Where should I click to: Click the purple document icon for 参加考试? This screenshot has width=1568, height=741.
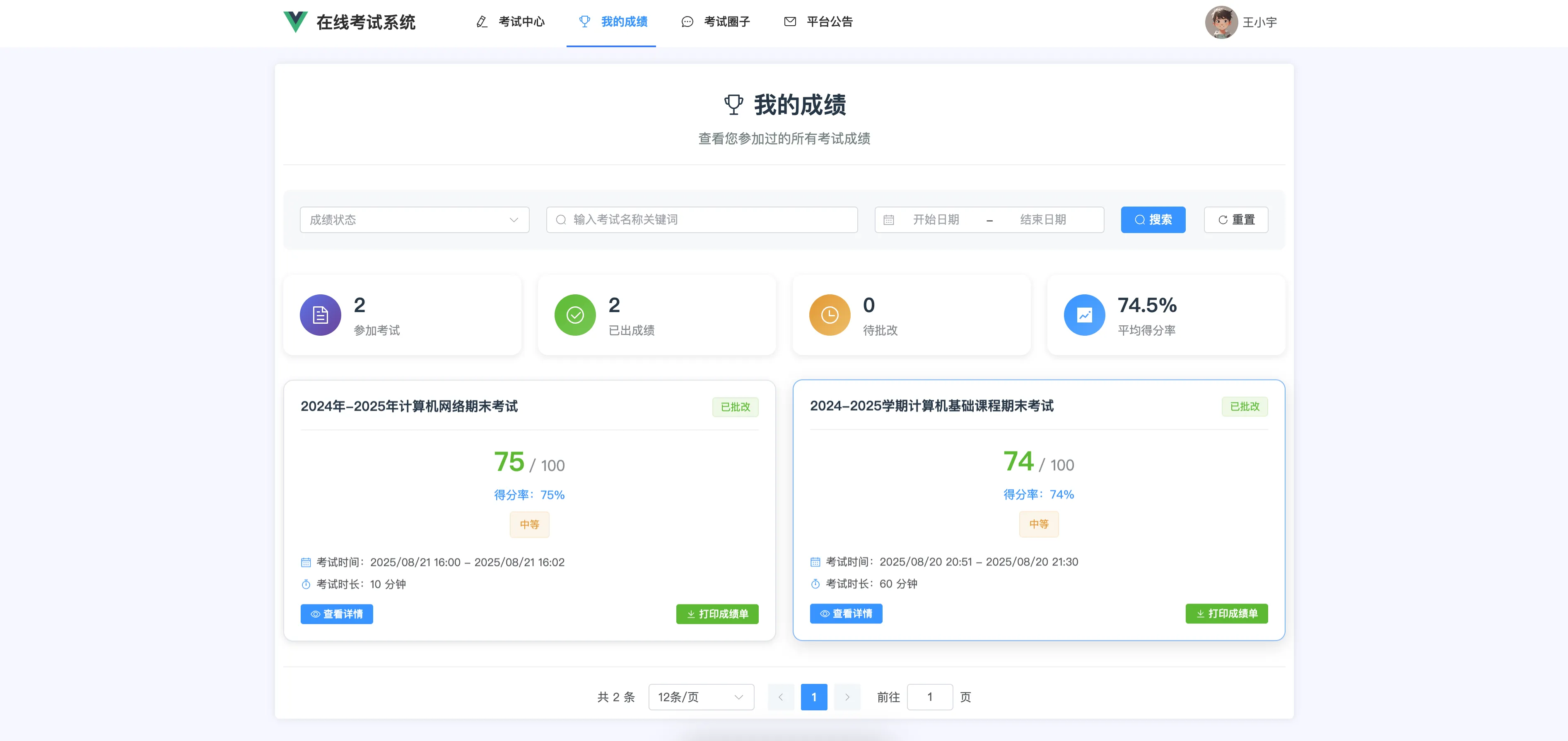(320, 315)
